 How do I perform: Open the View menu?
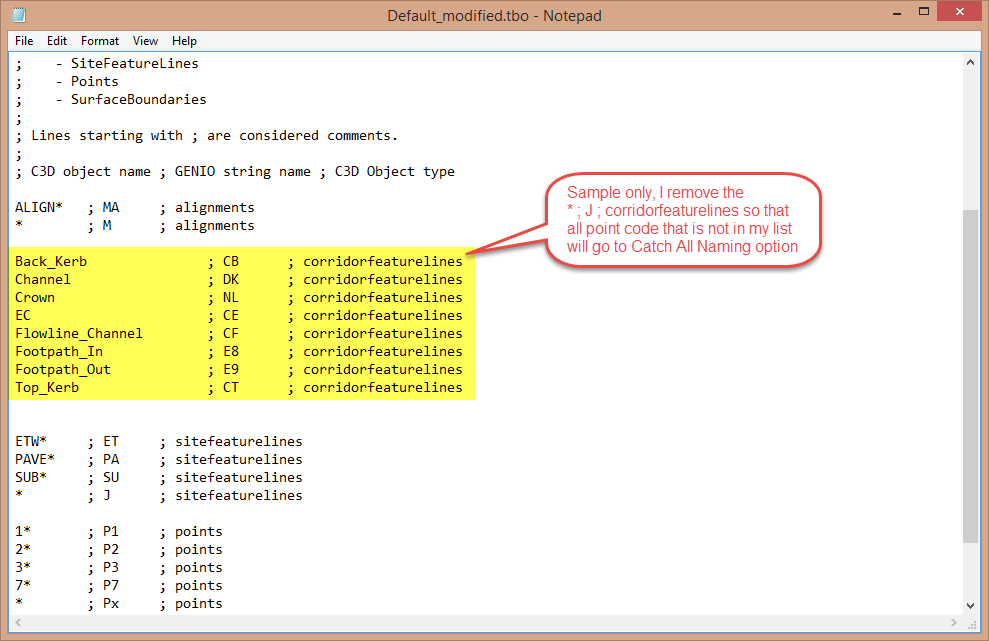pos(145,41)
